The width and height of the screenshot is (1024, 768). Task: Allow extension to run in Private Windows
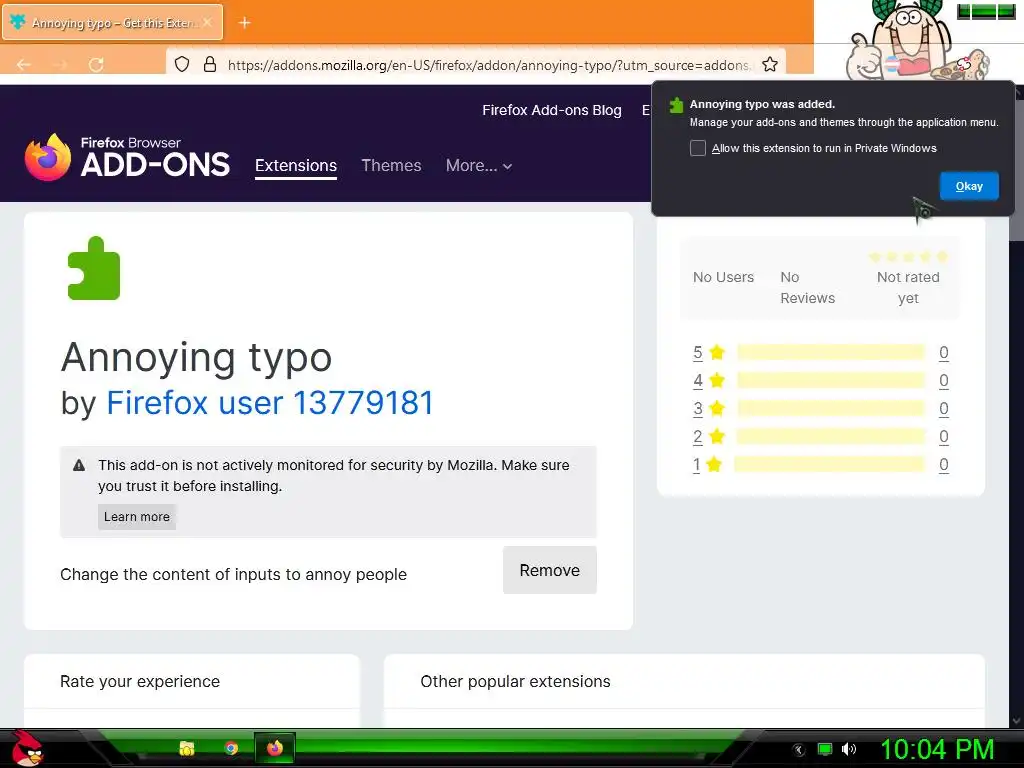pyautogui.click(x=697, y=148)
